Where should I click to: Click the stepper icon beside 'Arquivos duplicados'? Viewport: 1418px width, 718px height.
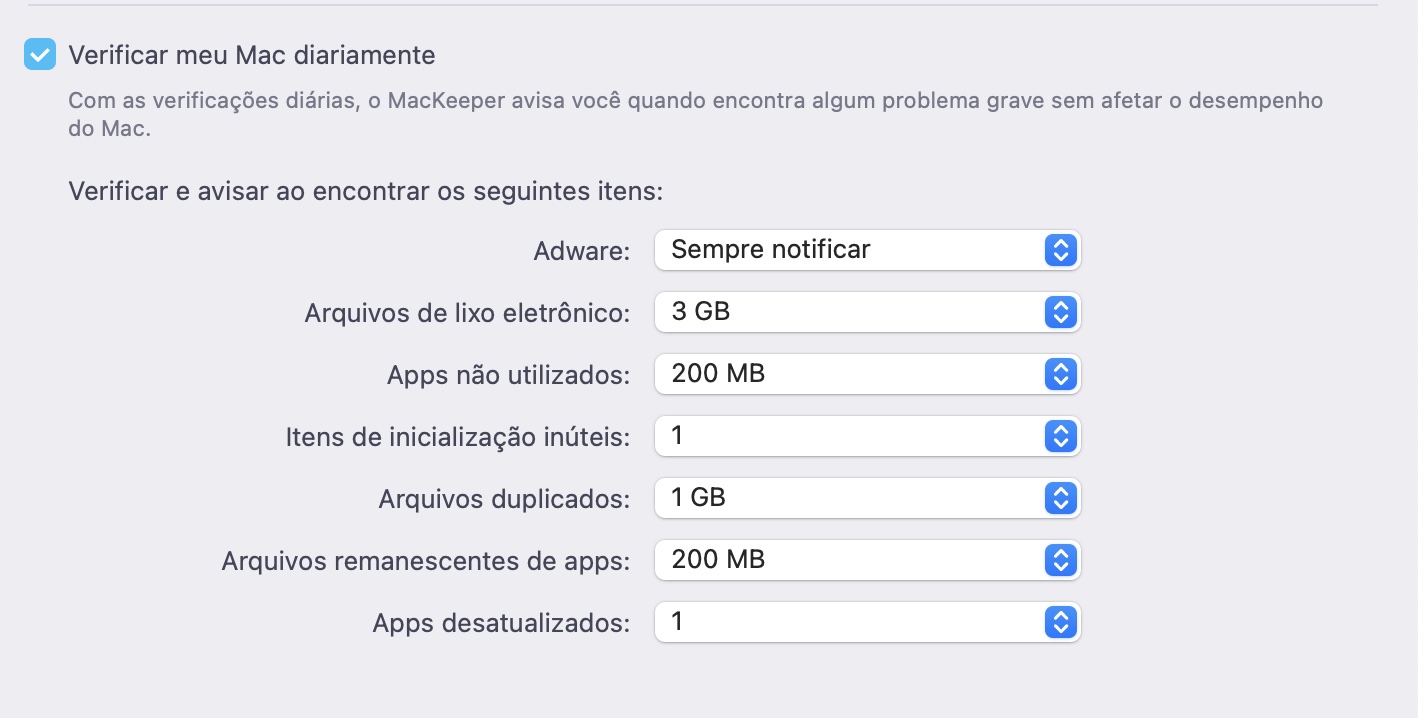pos(1060,498)
